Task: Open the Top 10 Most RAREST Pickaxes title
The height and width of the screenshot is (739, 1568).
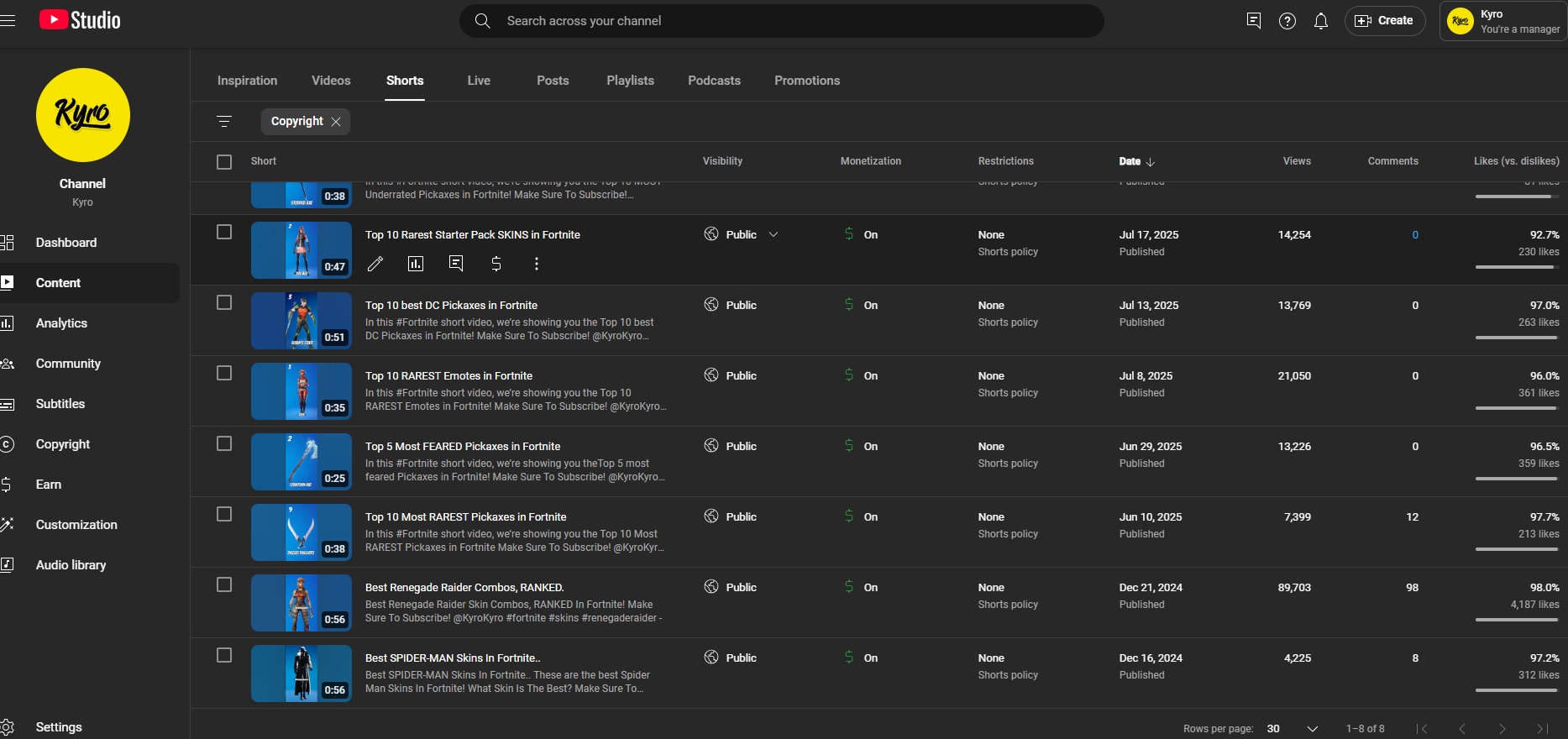Action: click(465, 517)
